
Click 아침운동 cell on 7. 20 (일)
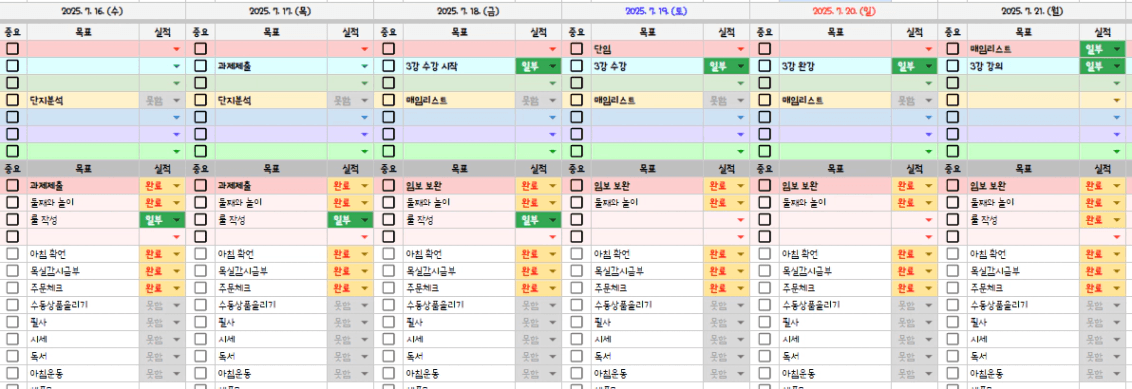[x=835, y=373]
